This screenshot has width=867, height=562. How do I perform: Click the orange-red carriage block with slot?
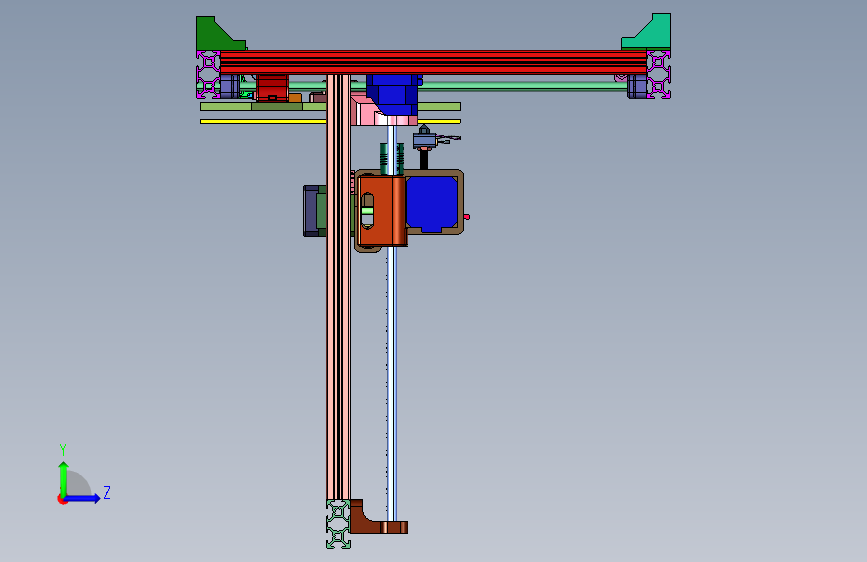(382, 210)
